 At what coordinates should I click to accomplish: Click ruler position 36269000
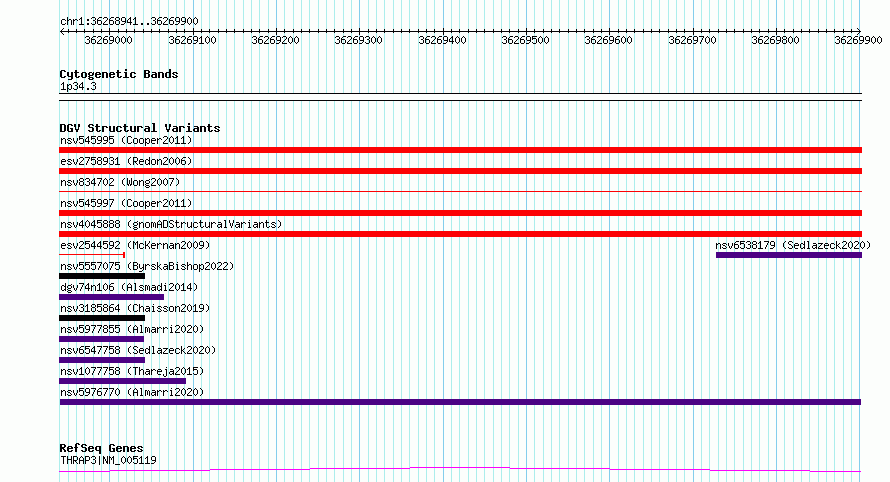[108, 40]
